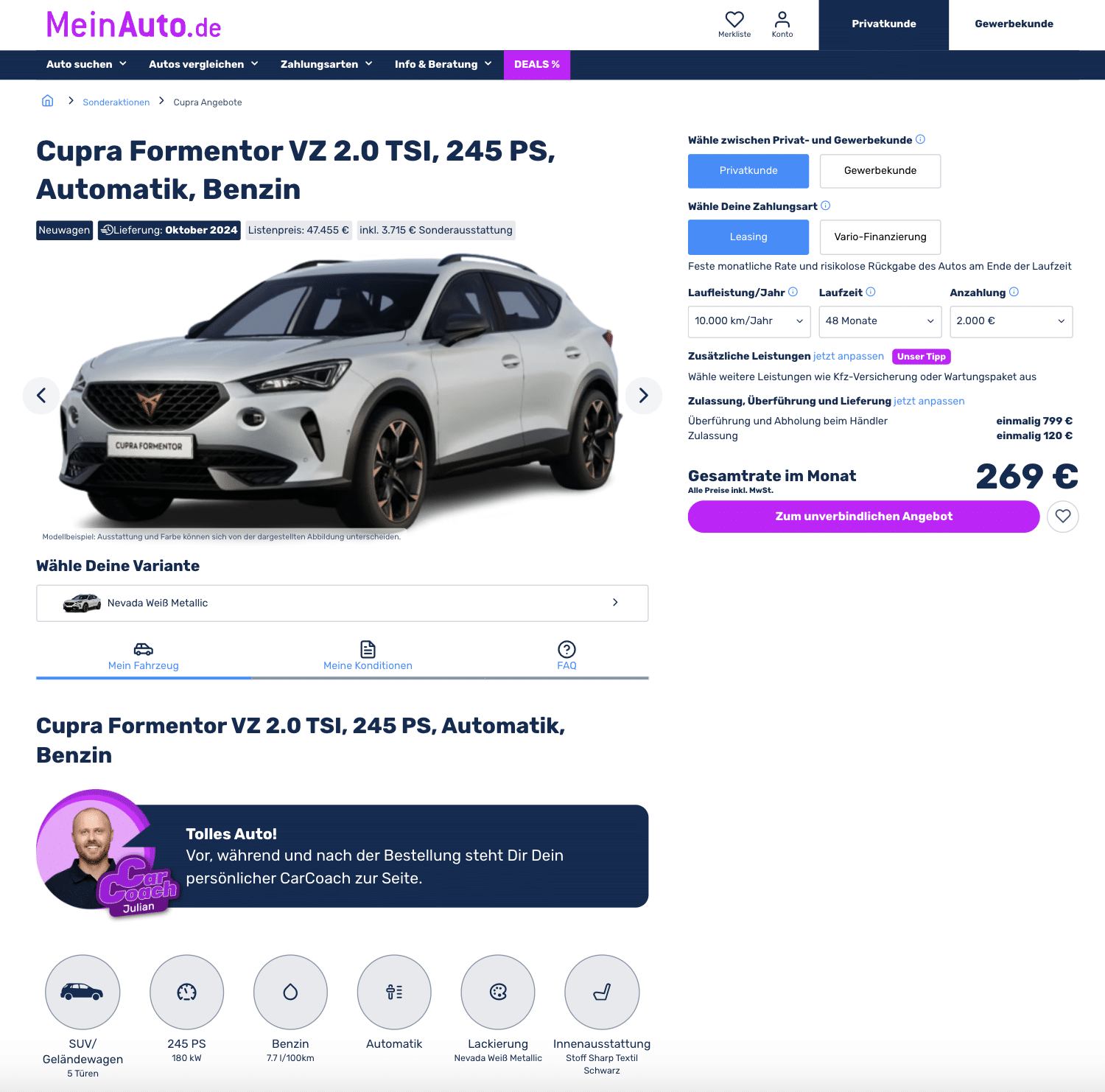Screen dimensions: 1105x1092
Task: Switch to the Meine Konditionen tab
Action: click(x=368, y=657)
